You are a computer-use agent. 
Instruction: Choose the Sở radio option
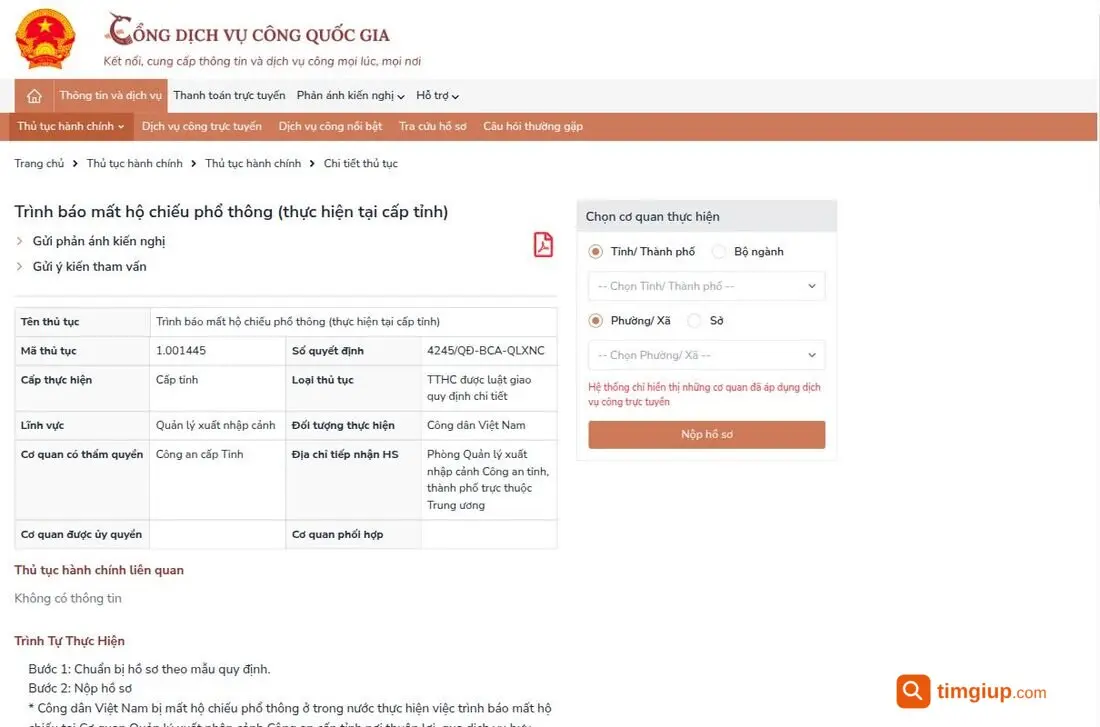[x=695, y=321]
